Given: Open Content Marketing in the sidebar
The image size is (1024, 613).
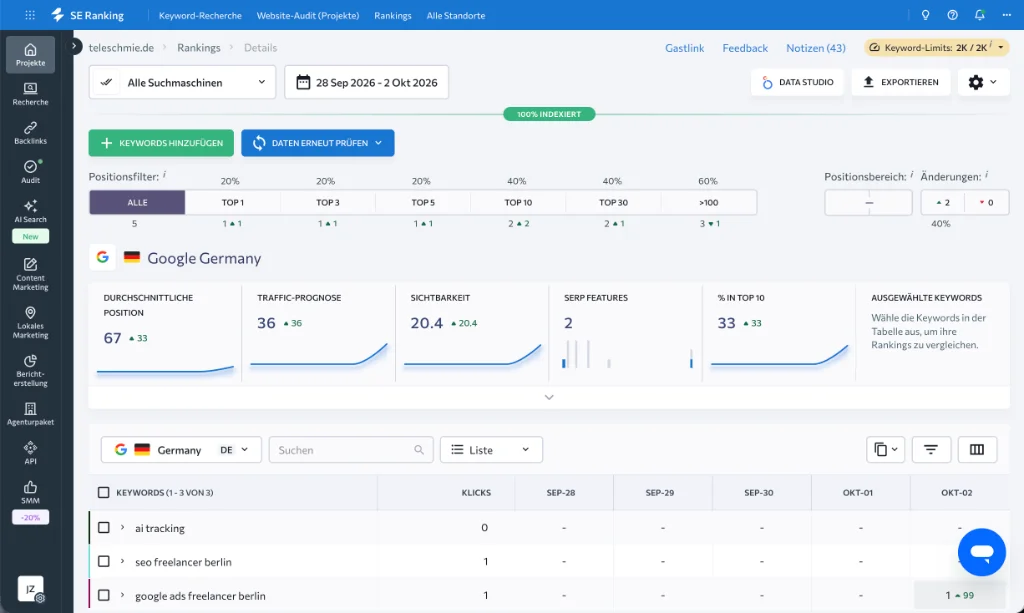Looking at the screenshot, I should coord(31,274).
